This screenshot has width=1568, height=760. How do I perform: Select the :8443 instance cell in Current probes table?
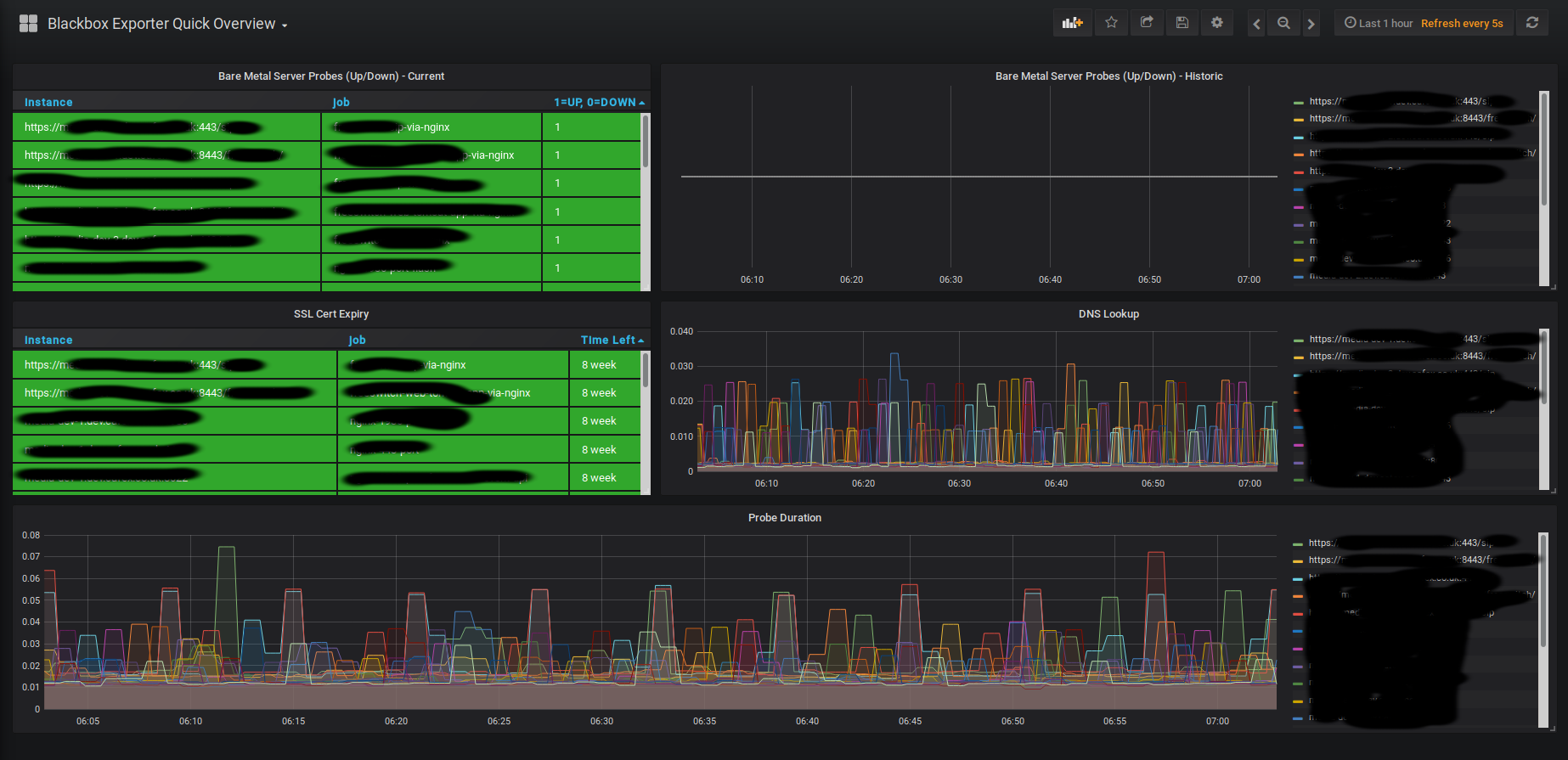click(167, 155)
